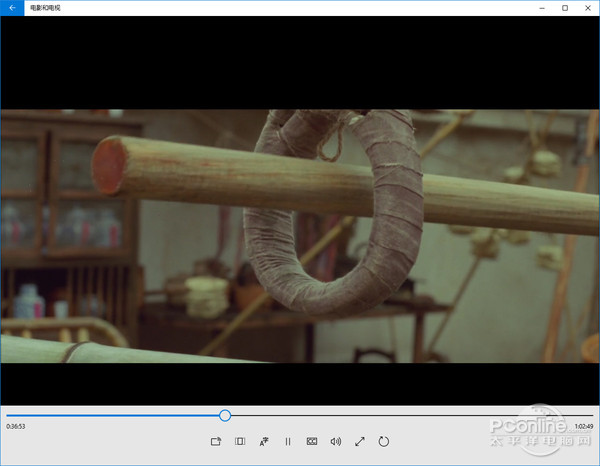Go back using the back arrow

click(12, 8)
